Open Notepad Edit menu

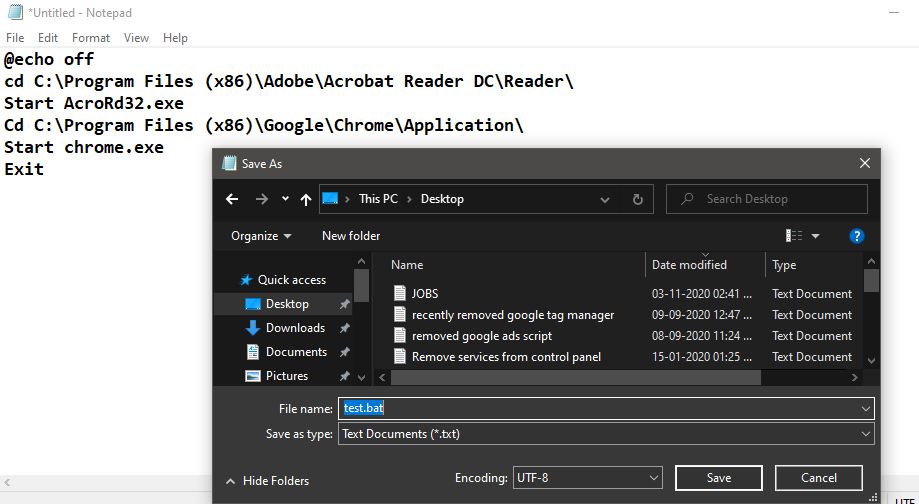coord(47,38)
